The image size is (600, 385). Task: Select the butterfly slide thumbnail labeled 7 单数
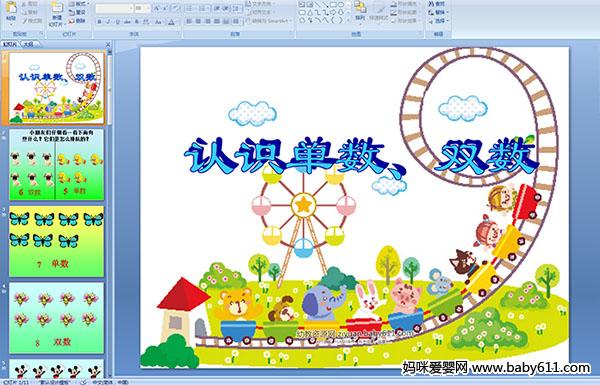(x=57, y=241)
